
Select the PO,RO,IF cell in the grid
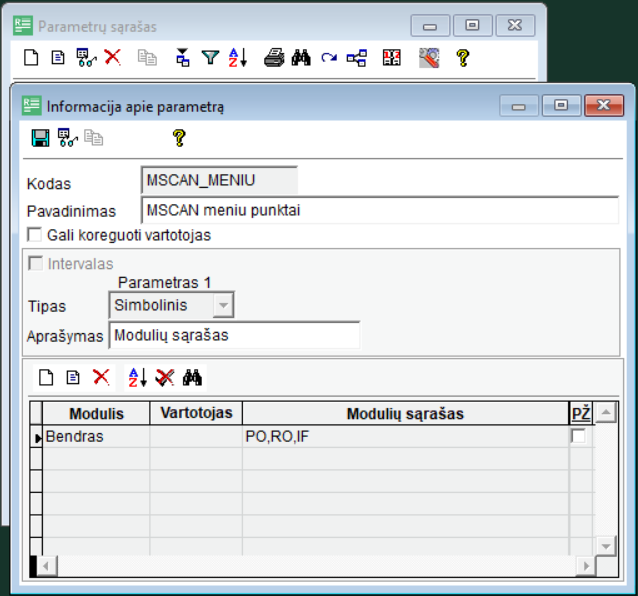tap(405, 437)
